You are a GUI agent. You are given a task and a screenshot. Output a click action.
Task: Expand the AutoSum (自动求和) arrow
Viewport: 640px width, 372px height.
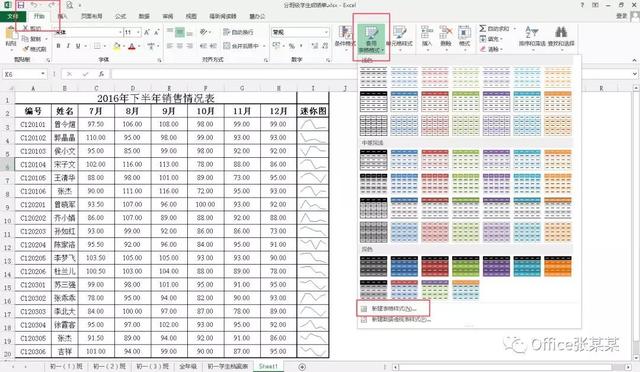point(515,29)
